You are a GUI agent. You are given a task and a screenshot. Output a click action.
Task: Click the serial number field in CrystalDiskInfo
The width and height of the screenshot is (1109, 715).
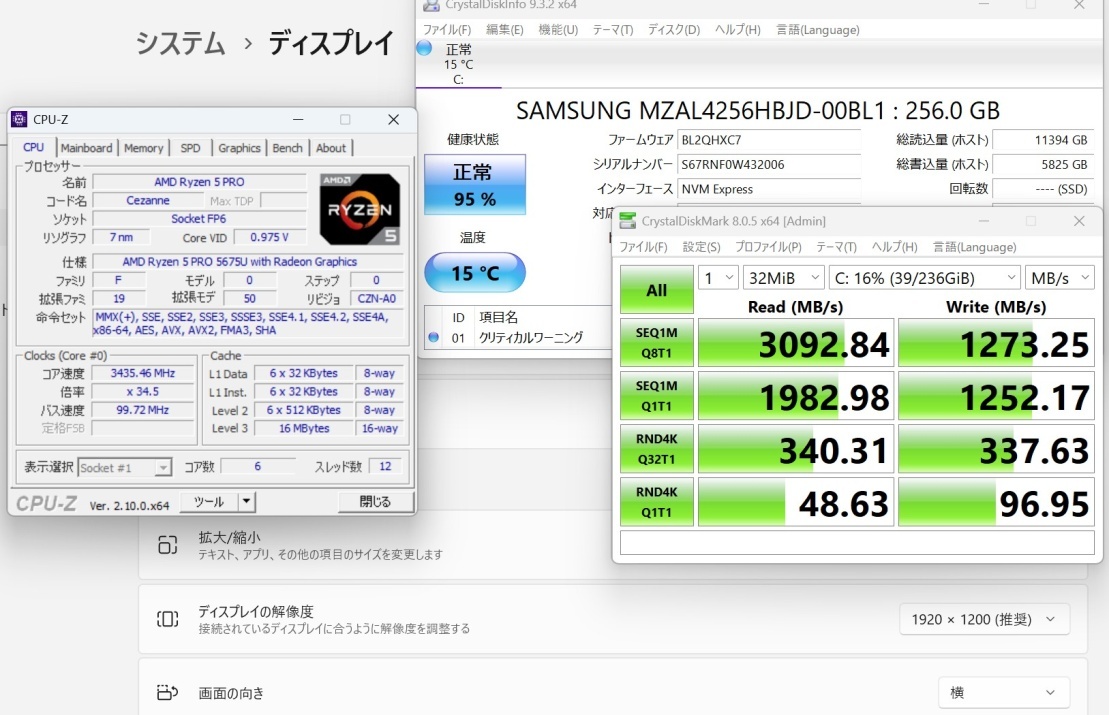click(x=769, y=165)
